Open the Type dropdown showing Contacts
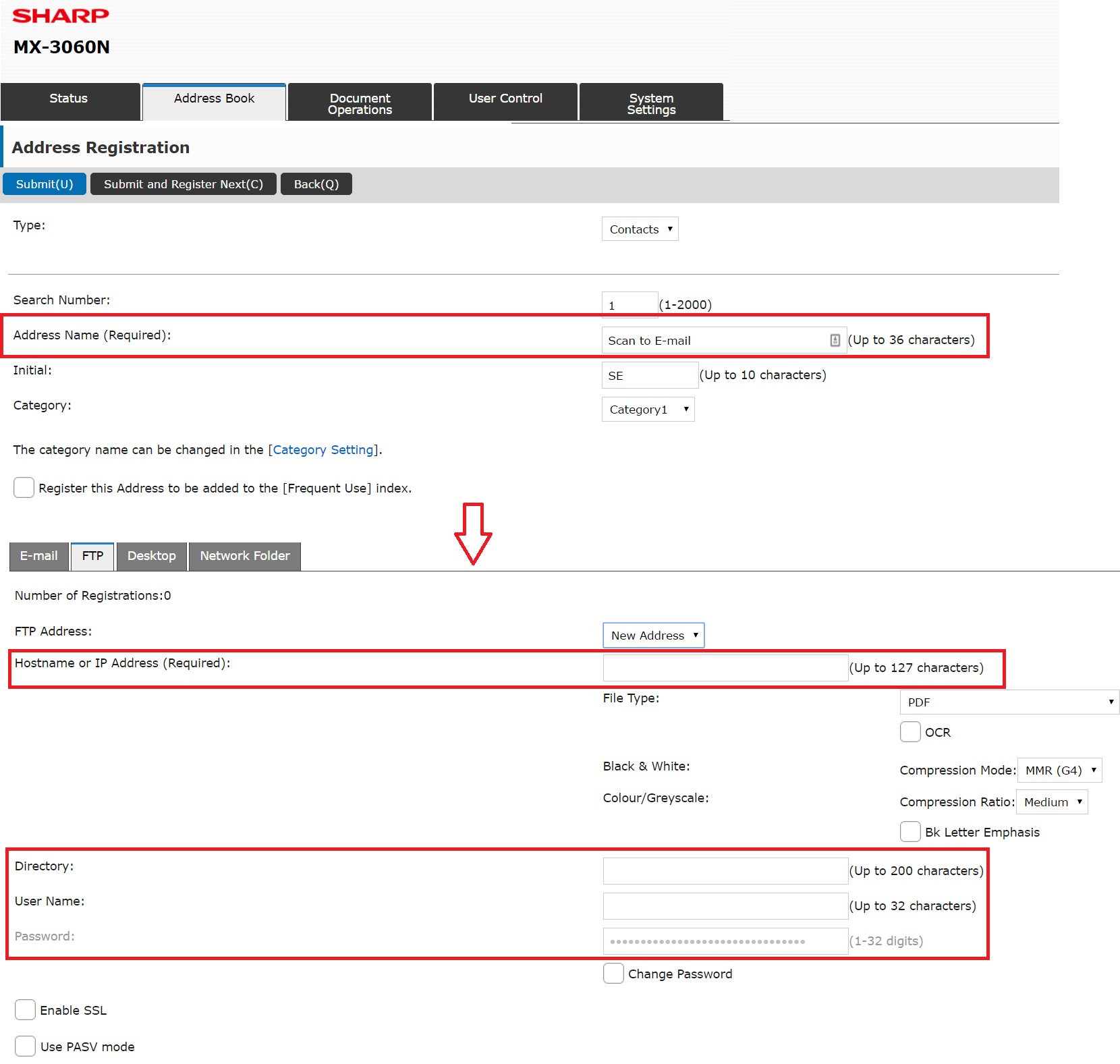The width and height of the screenshot is (1120, 1064). 640,229
